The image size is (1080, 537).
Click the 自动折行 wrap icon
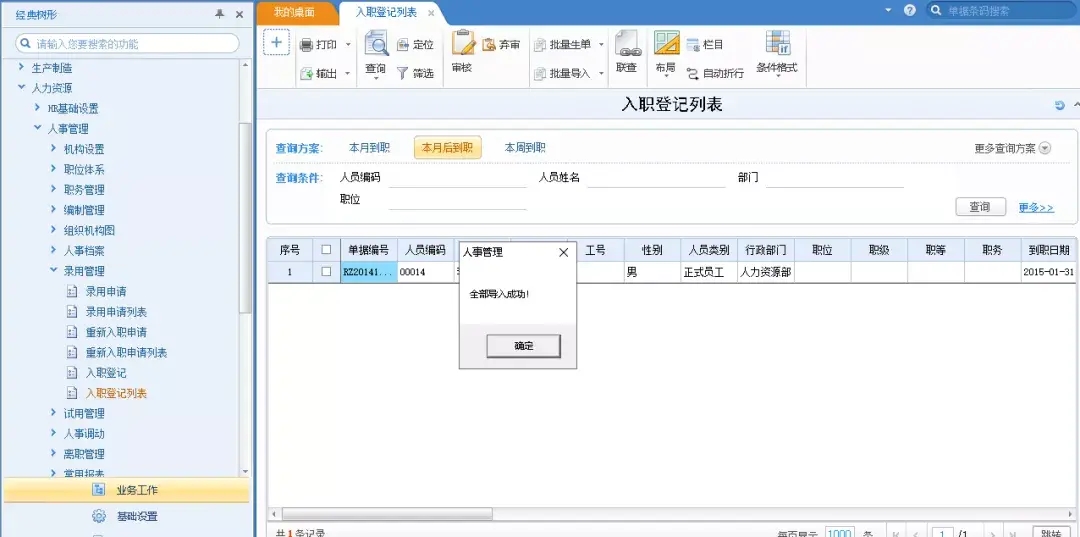coord(693,73)
